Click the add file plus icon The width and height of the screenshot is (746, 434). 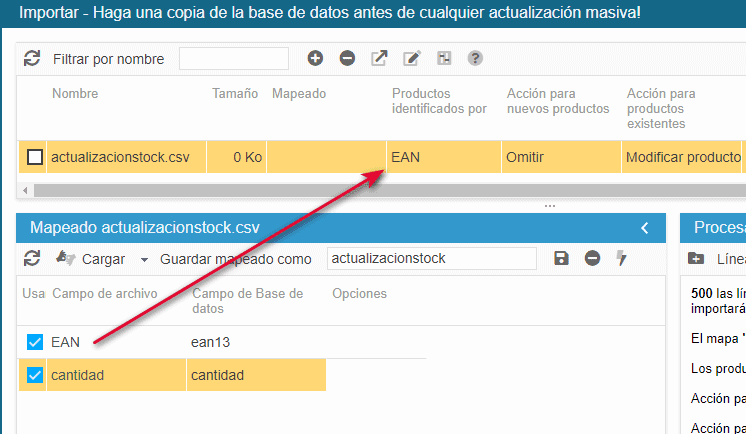[x=315, y=59]
